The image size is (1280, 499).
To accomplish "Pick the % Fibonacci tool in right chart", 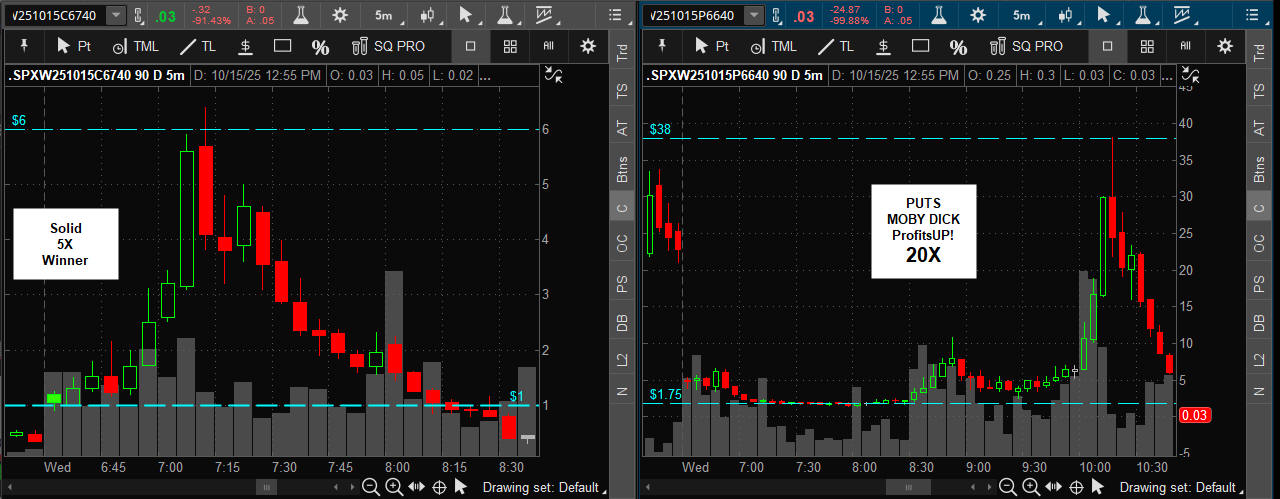I will [x=958, y=47].
